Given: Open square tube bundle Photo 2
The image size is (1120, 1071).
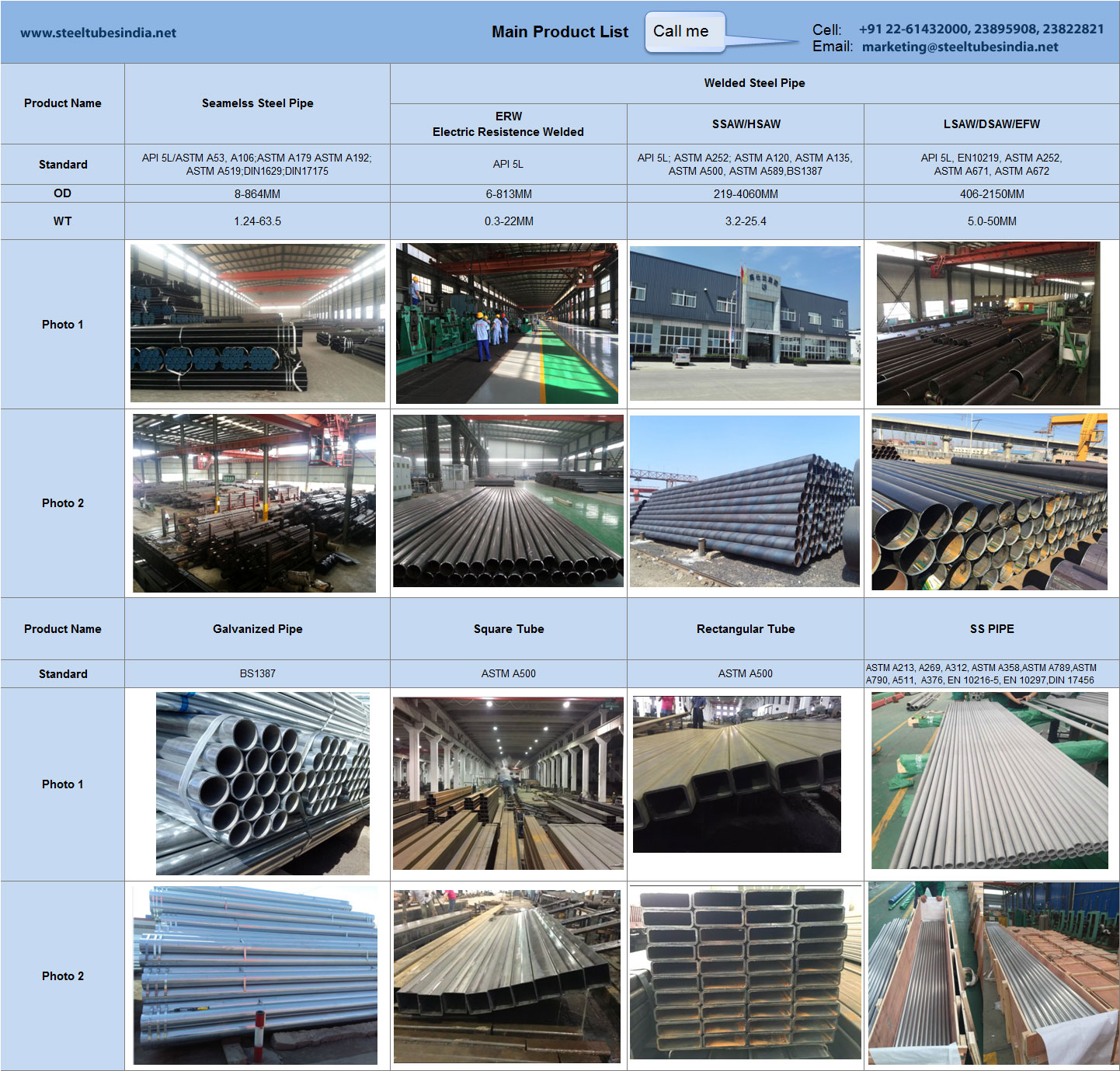Looking at the screenshot, I should 507,976.
